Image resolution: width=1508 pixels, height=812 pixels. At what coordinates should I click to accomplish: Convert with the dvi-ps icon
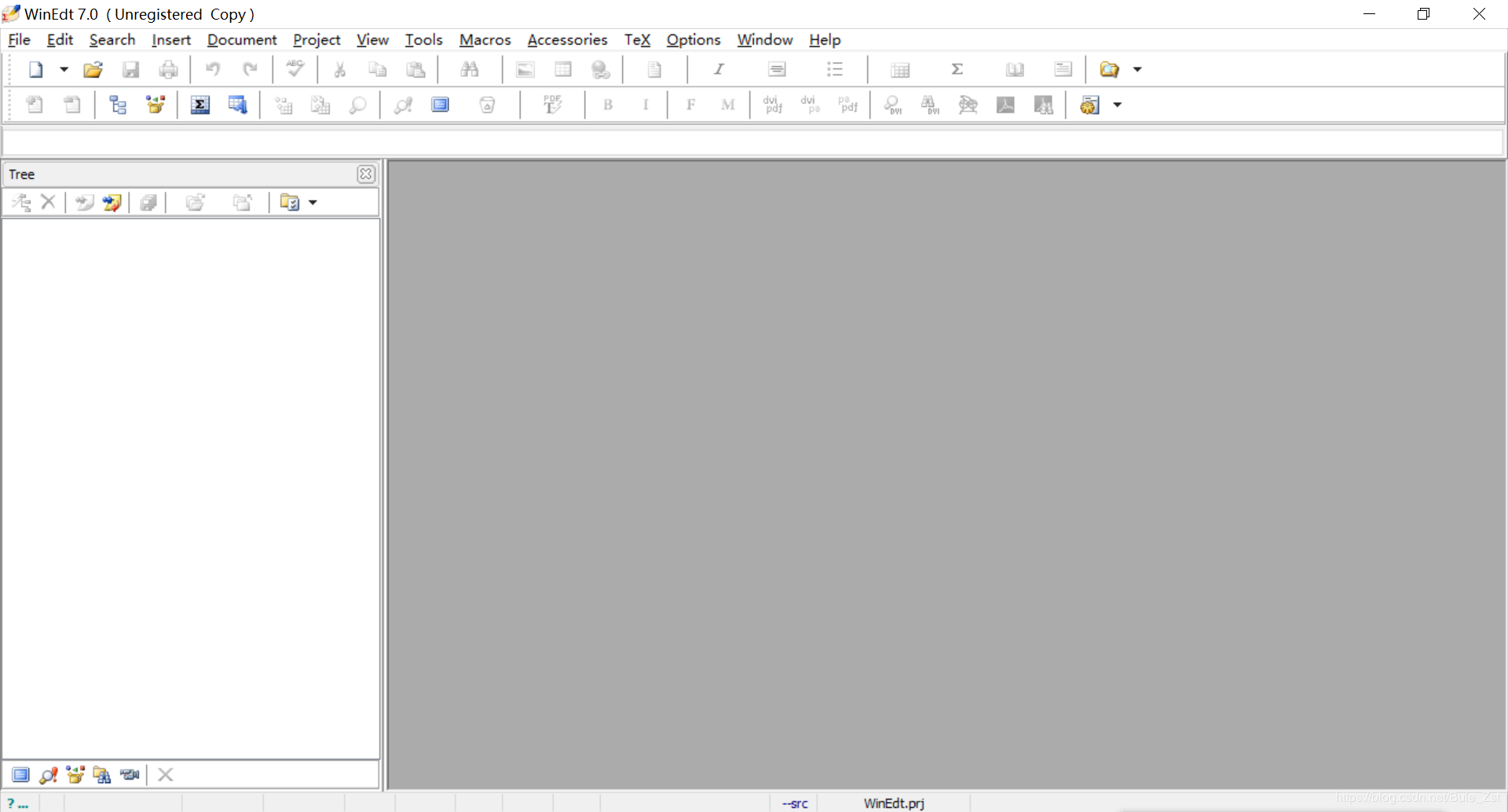811,105
